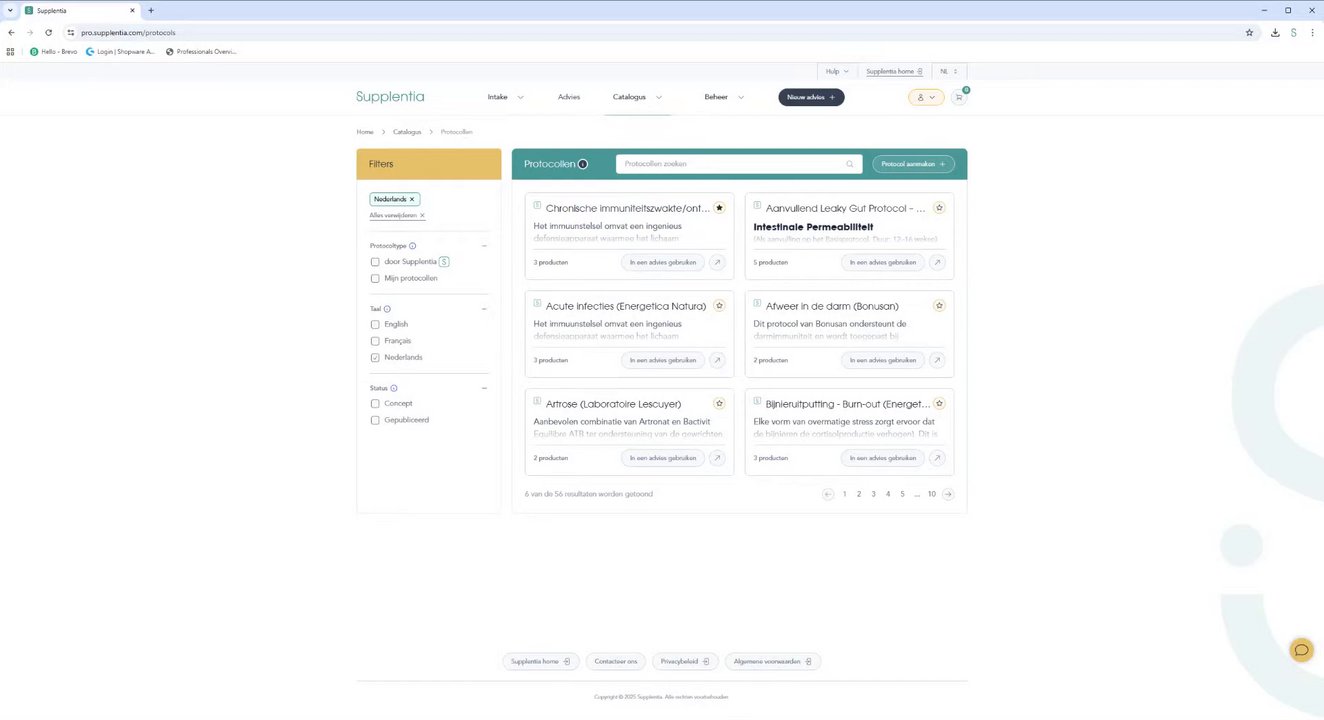1324x720 pixels.
Task: Click info icon beside Taal filter
Action: click(x=387, y=309)
